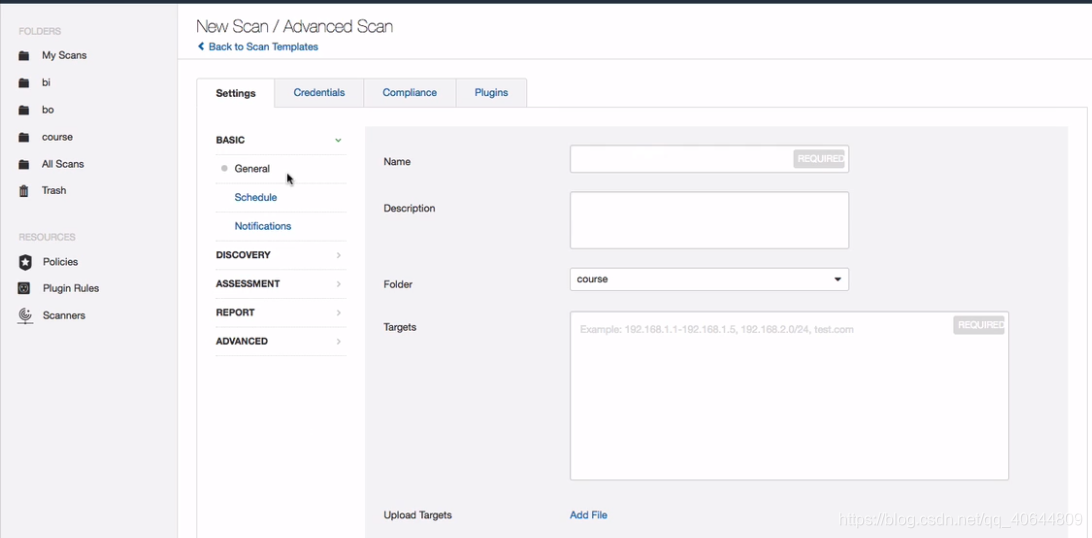
Task: Show All Scans list
Action: 63,164
